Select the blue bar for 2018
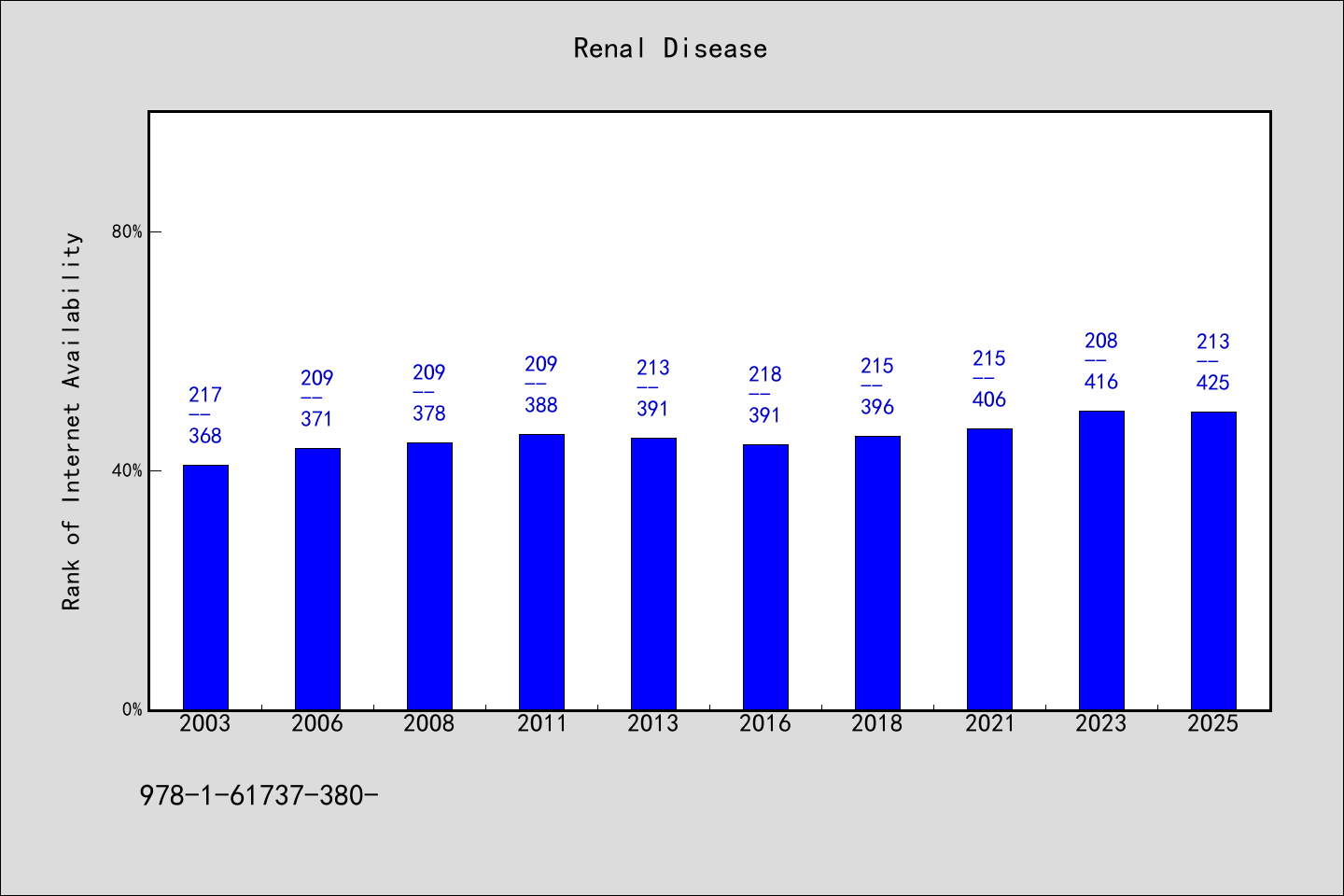The width and height of the screenshot is (1344, 896). click(877, 573)
